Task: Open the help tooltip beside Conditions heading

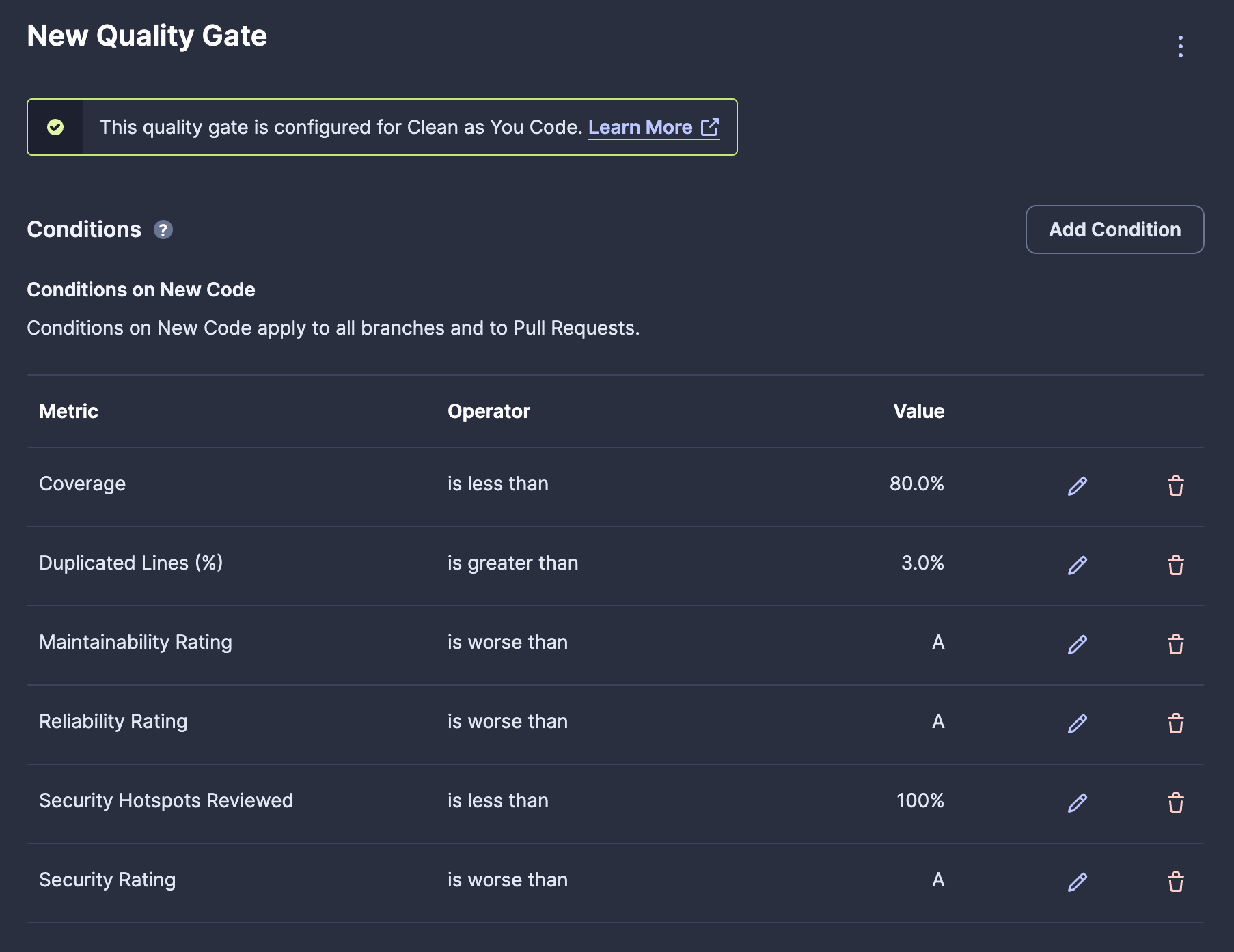Action: pos(163,230)
